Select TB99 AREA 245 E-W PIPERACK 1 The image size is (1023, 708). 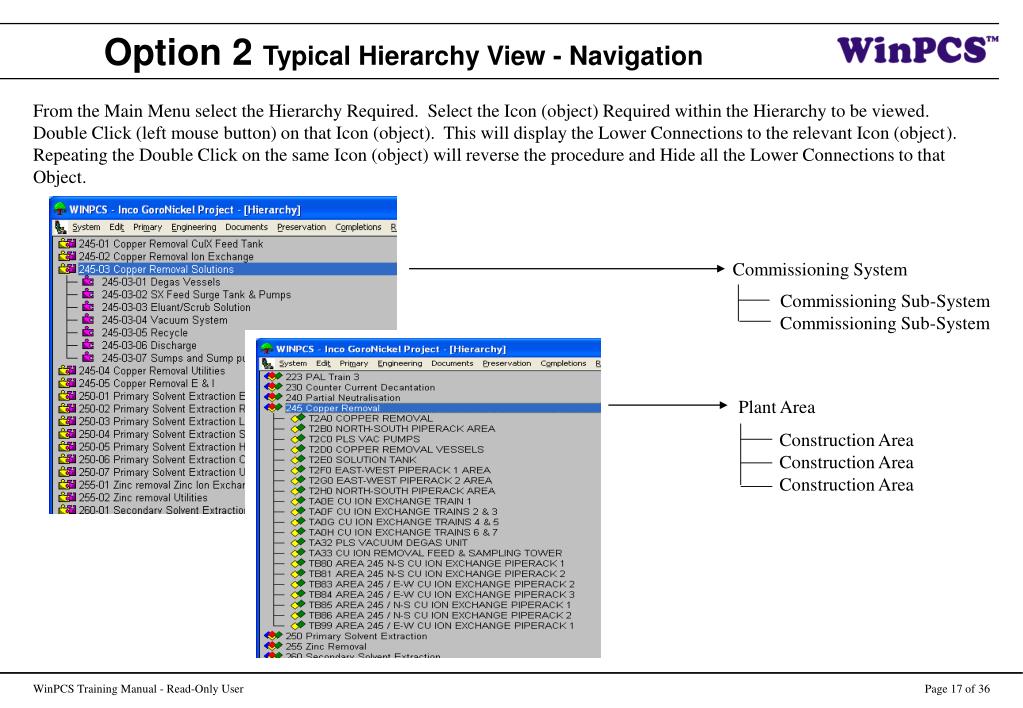click(441, 625)
